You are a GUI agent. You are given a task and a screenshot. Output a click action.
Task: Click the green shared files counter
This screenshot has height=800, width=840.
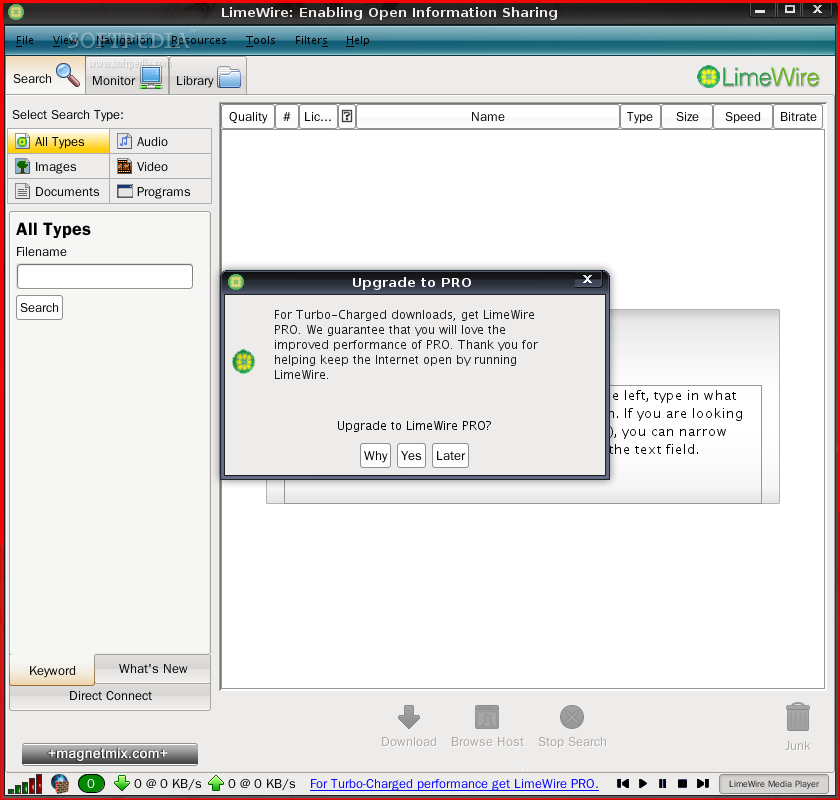click(x=91, y=784)
